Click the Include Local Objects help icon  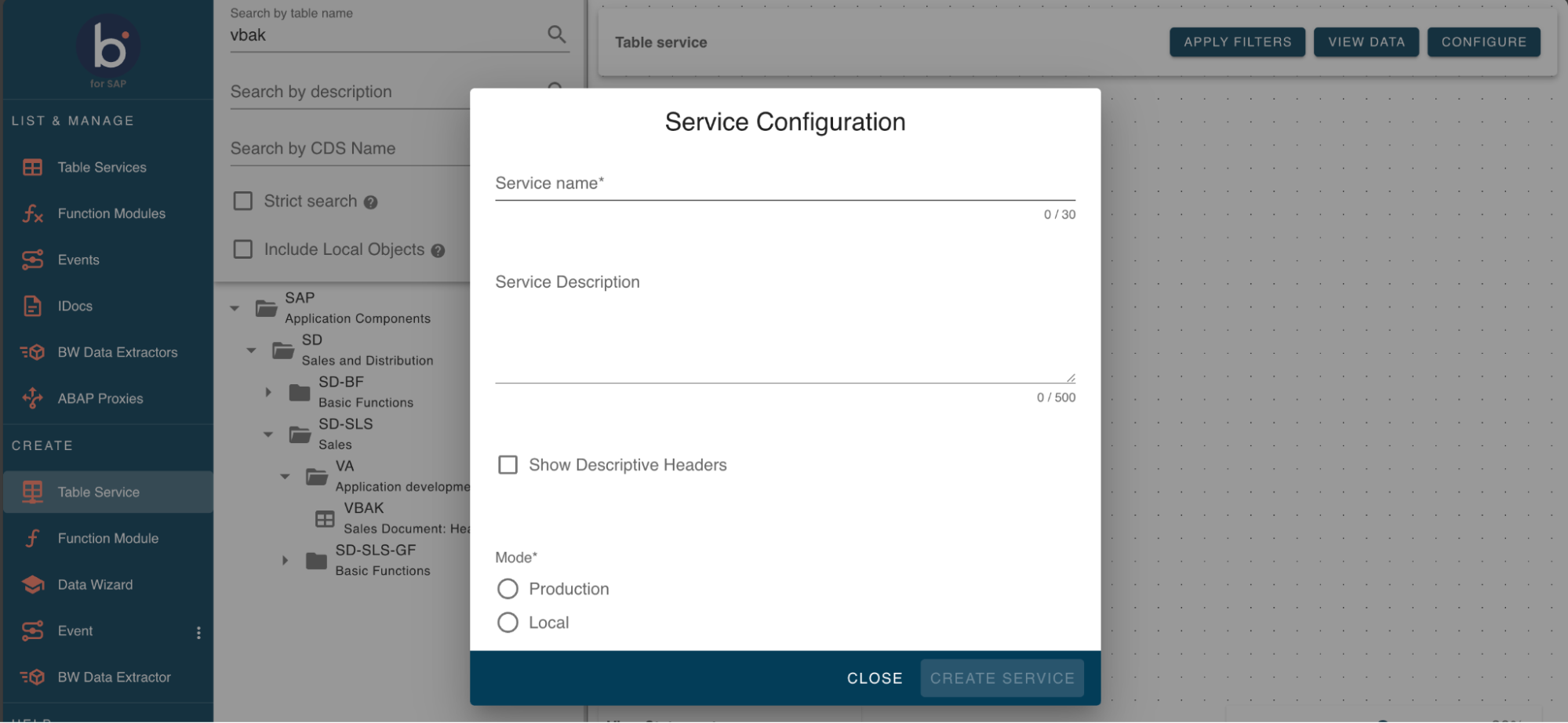coord(438,250)
